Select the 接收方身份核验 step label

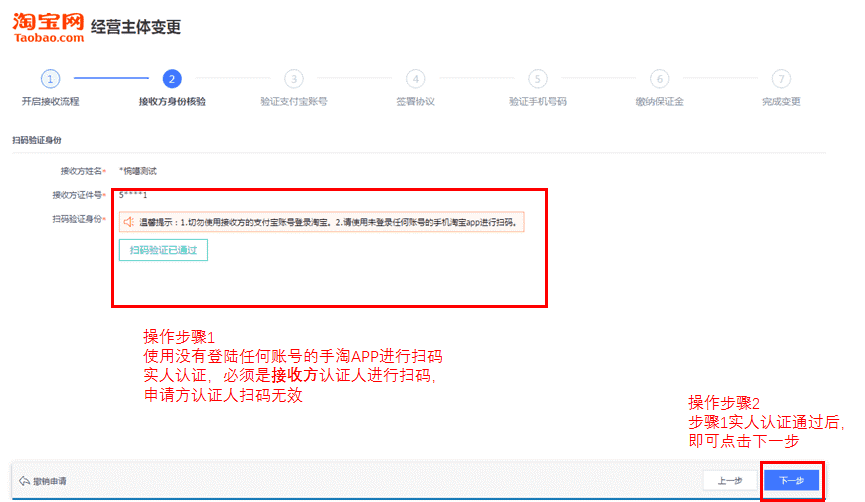point(172,102)
